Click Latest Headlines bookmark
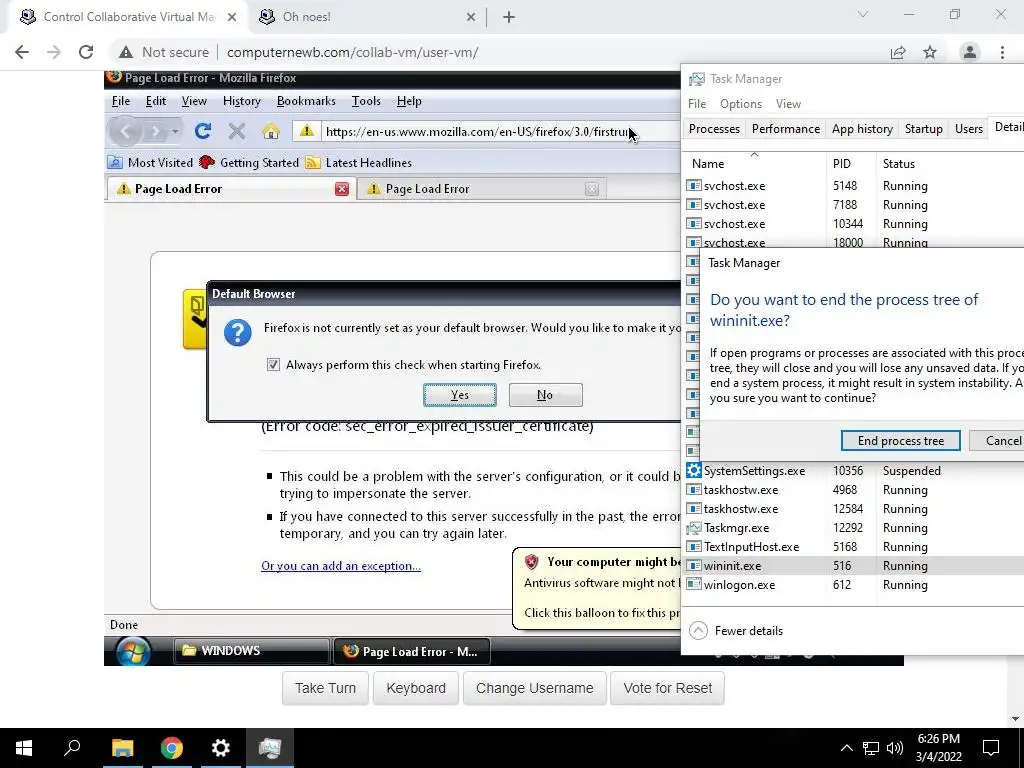The width and height of the screenshot is (1024, 768). click(359, 163)
